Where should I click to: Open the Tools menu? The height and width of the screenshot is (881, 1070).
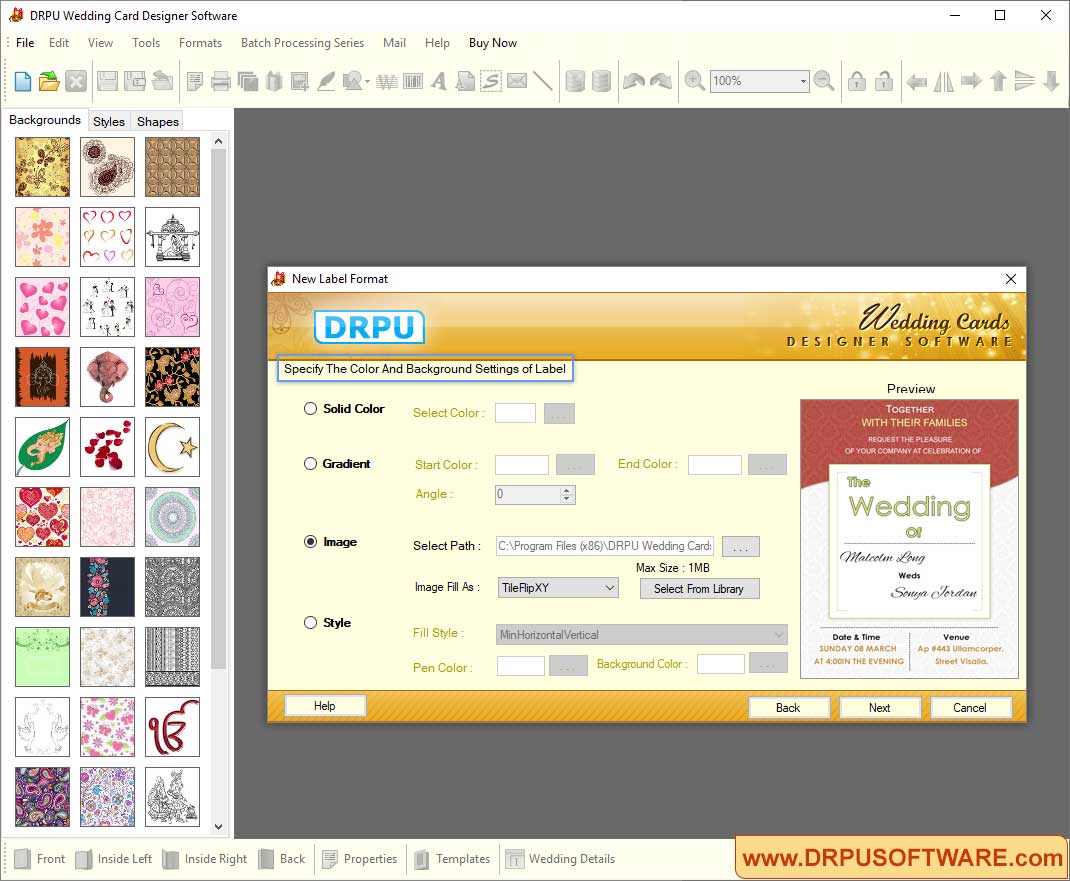point(145,42)
